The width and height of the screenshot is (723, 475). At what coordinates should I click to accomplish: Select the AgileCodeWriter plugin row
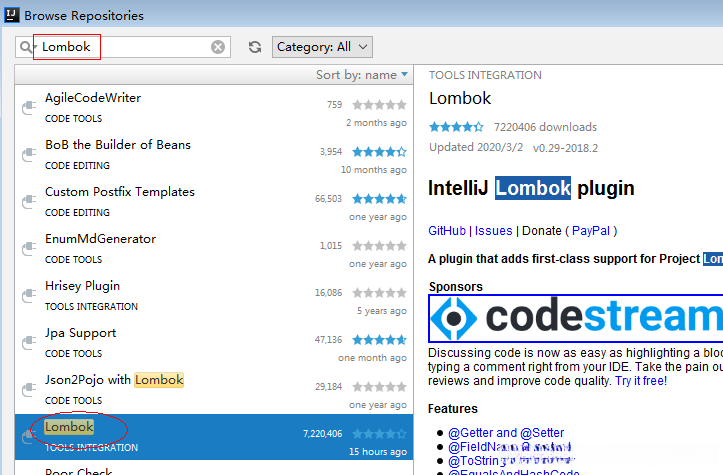coord(214,108)
